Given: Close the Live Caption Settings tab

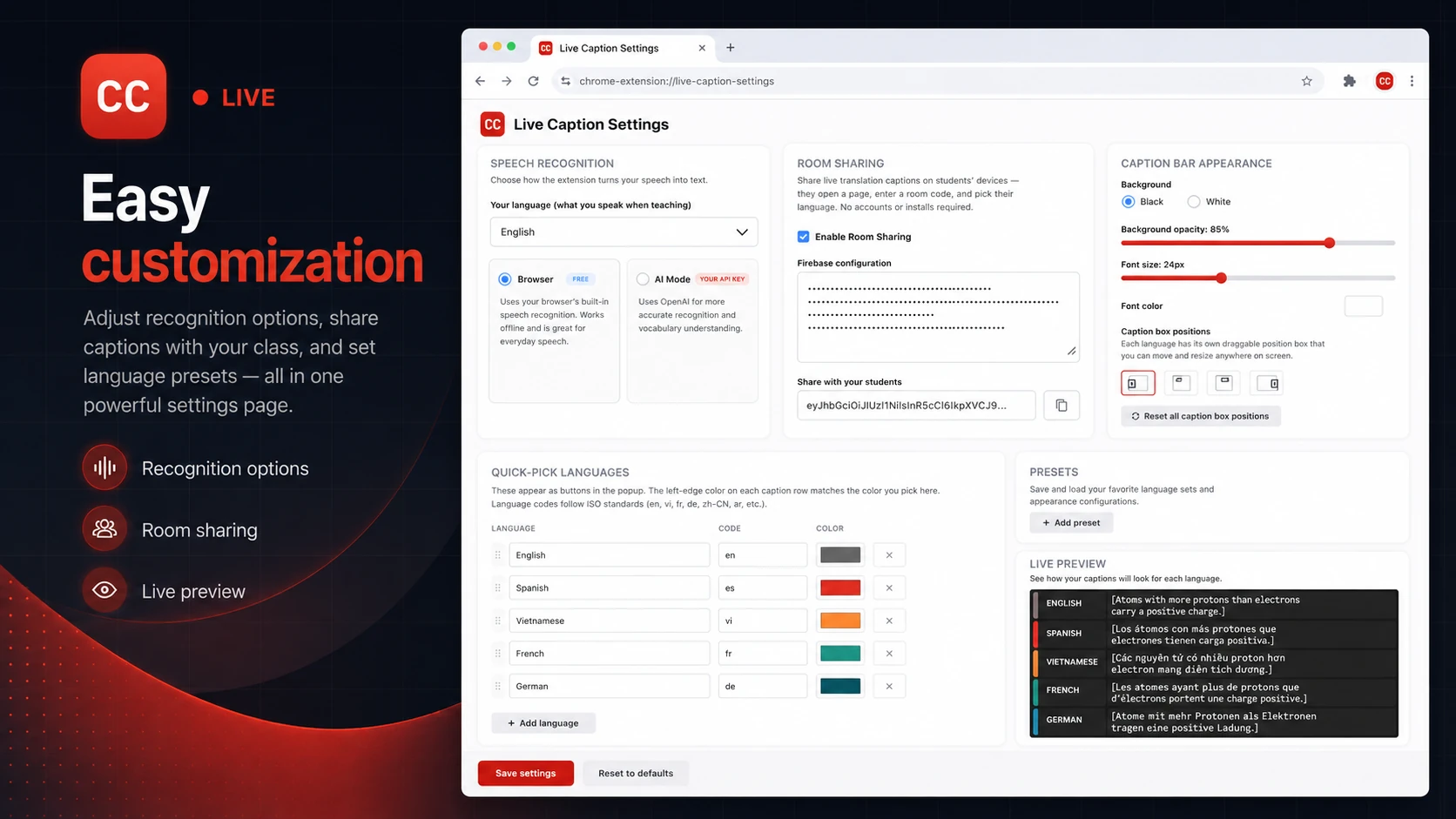Looking at the screenshot, I should tap(702, 48).
